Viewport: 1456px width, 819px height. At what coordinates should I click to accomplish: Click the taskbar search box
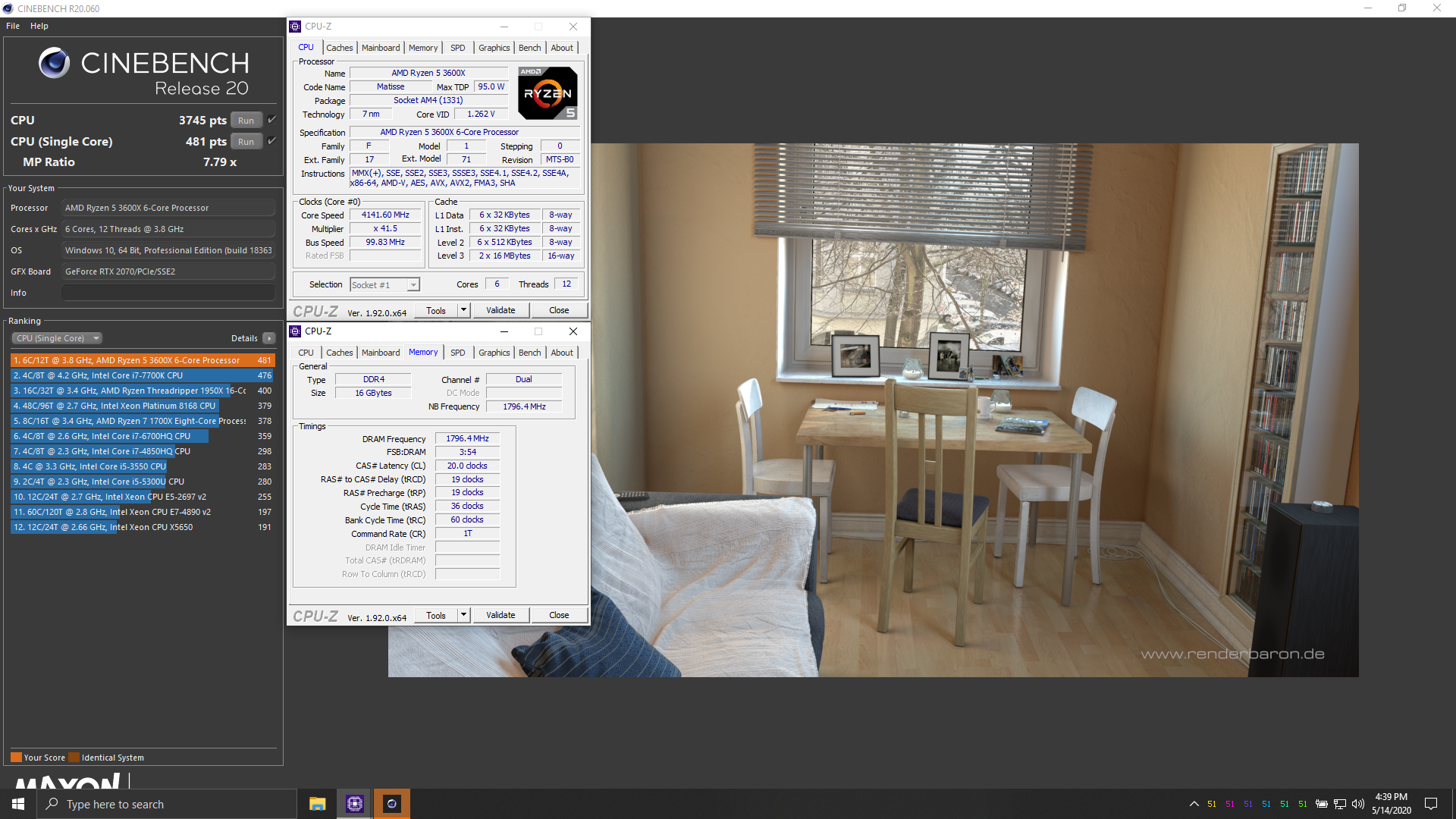tap(167, 804)
